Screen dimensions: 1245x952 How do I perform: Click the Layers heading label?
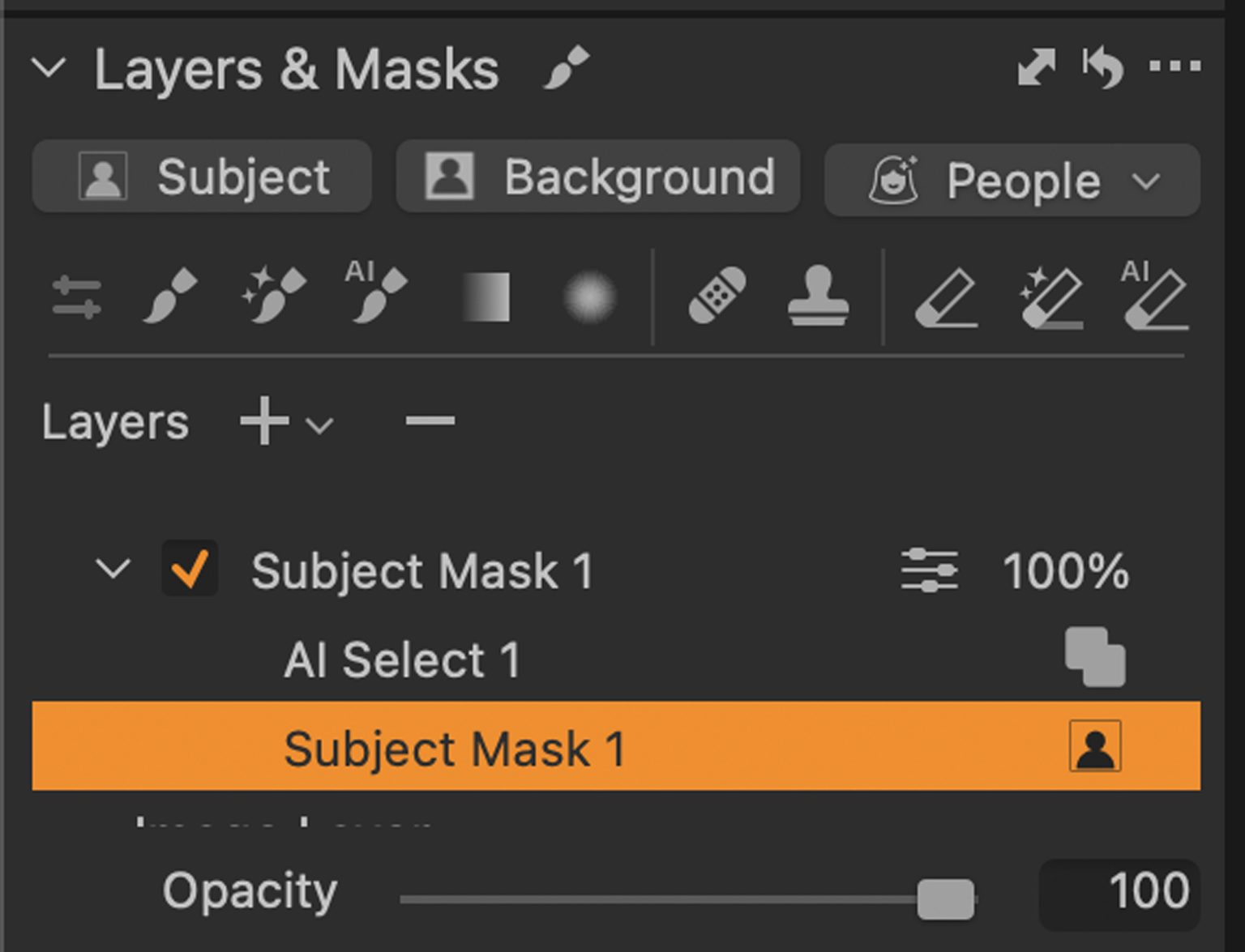tap(115, 423)
